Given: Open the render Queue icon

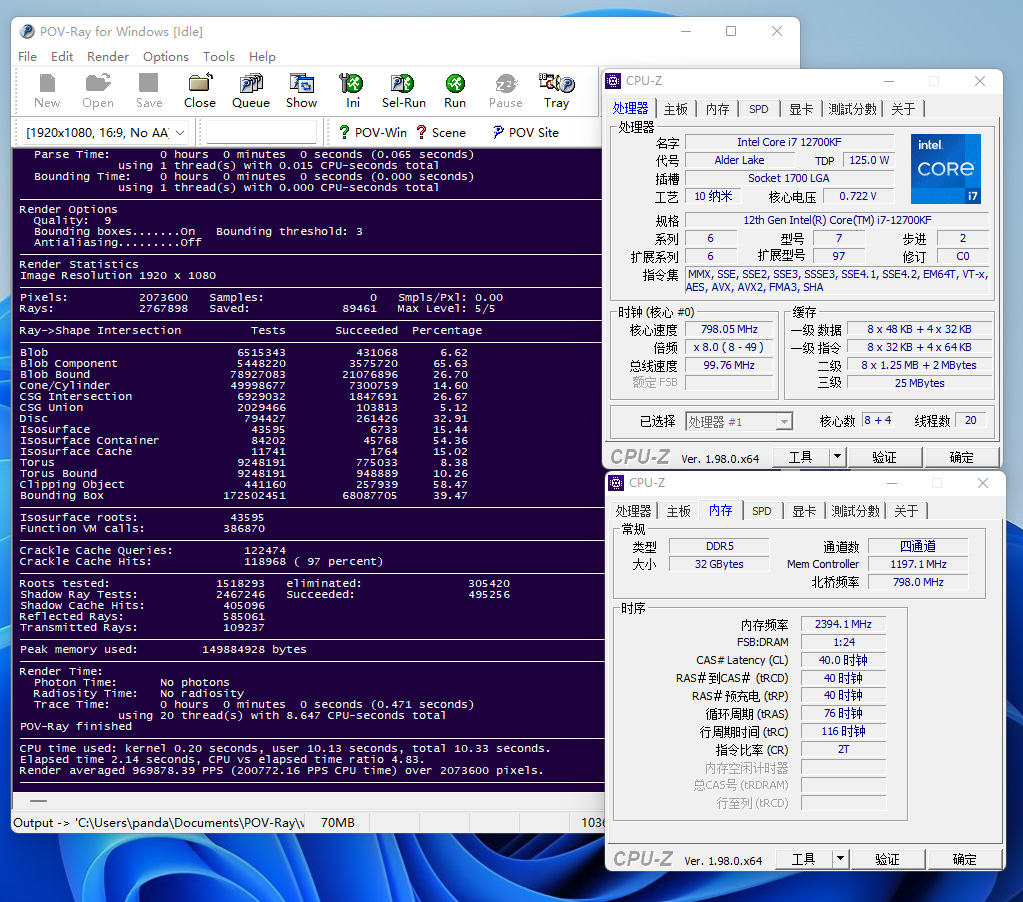Looking at the screenshot, I should click(x=251, y=89).
